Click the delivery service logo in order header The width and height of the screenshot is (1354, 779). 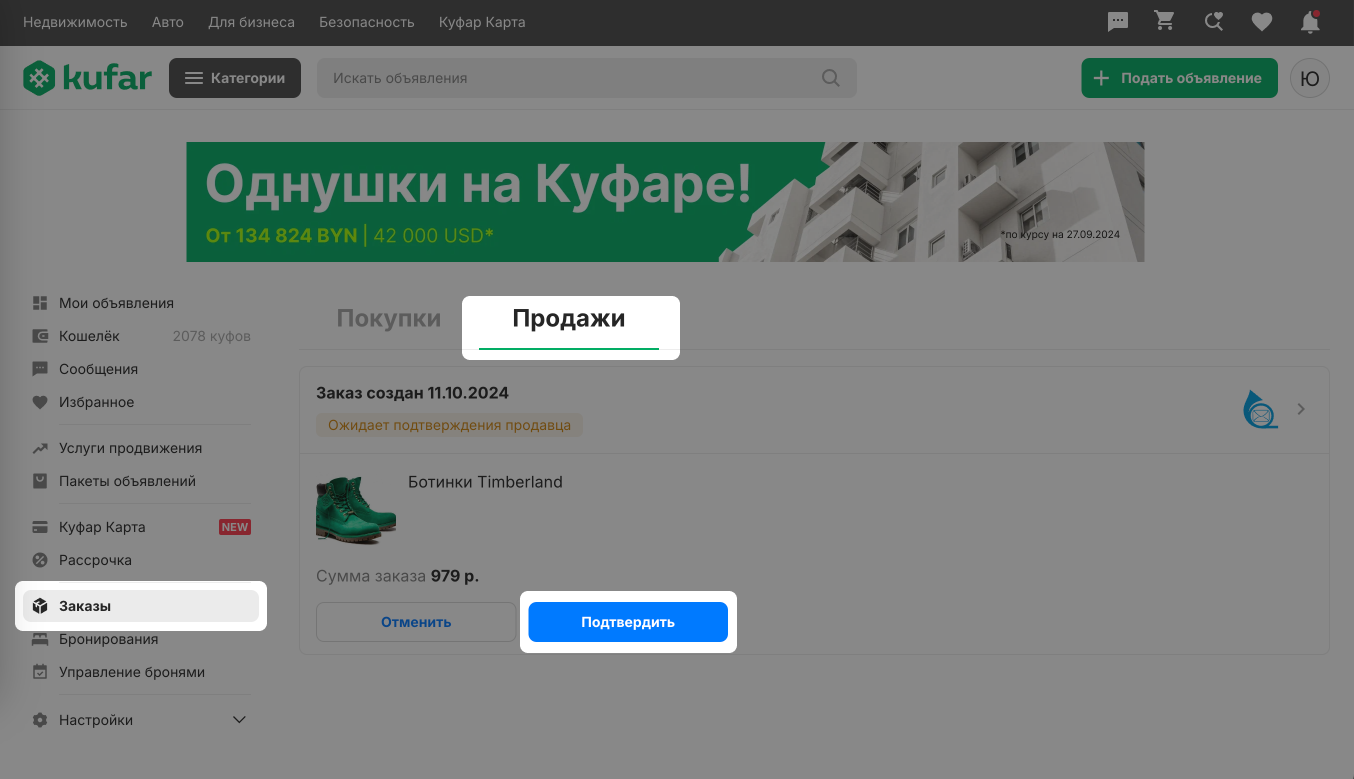(1260, 409)
